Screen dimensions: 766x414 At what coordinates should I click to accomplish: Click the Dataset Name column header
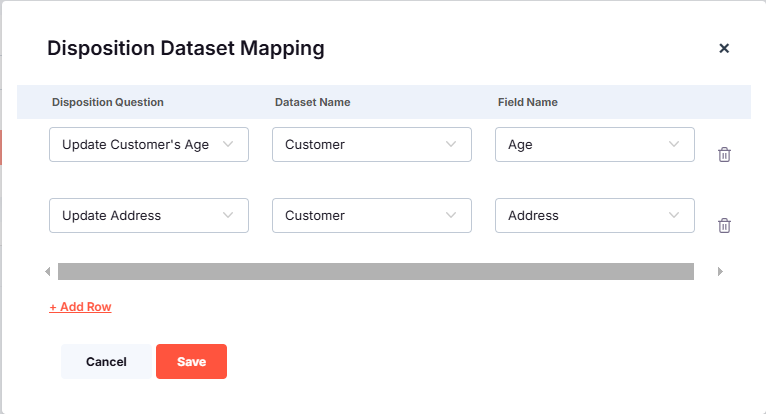[312, 102]
